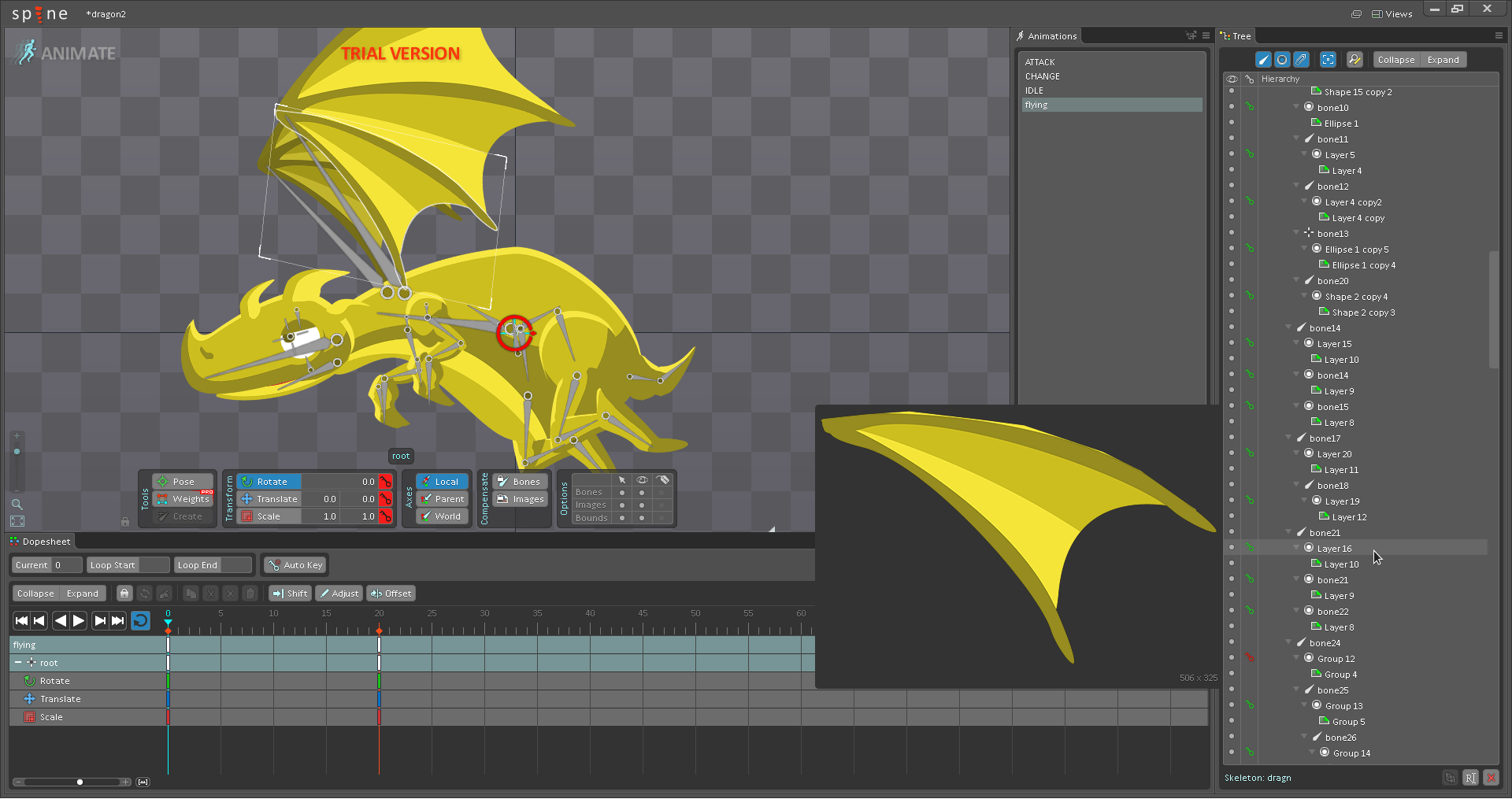Collapse the Layer 19 slot node
Image resolution: width=1512 pixels, height=799 pixels.
pyautogui.click(x=1304, y=501)
